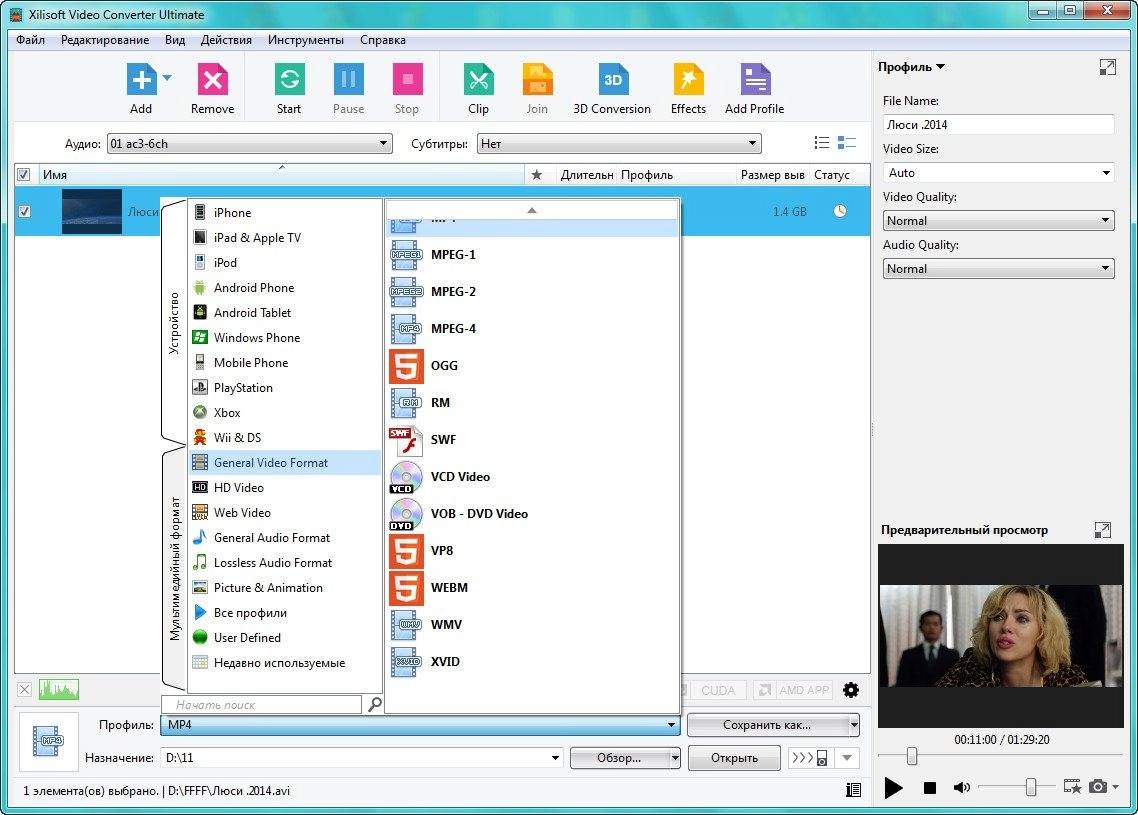Image resolution: width=1138 pixels, height=815 pixels.
Task: Click the Add Profile icon
Action: (755, 80)
